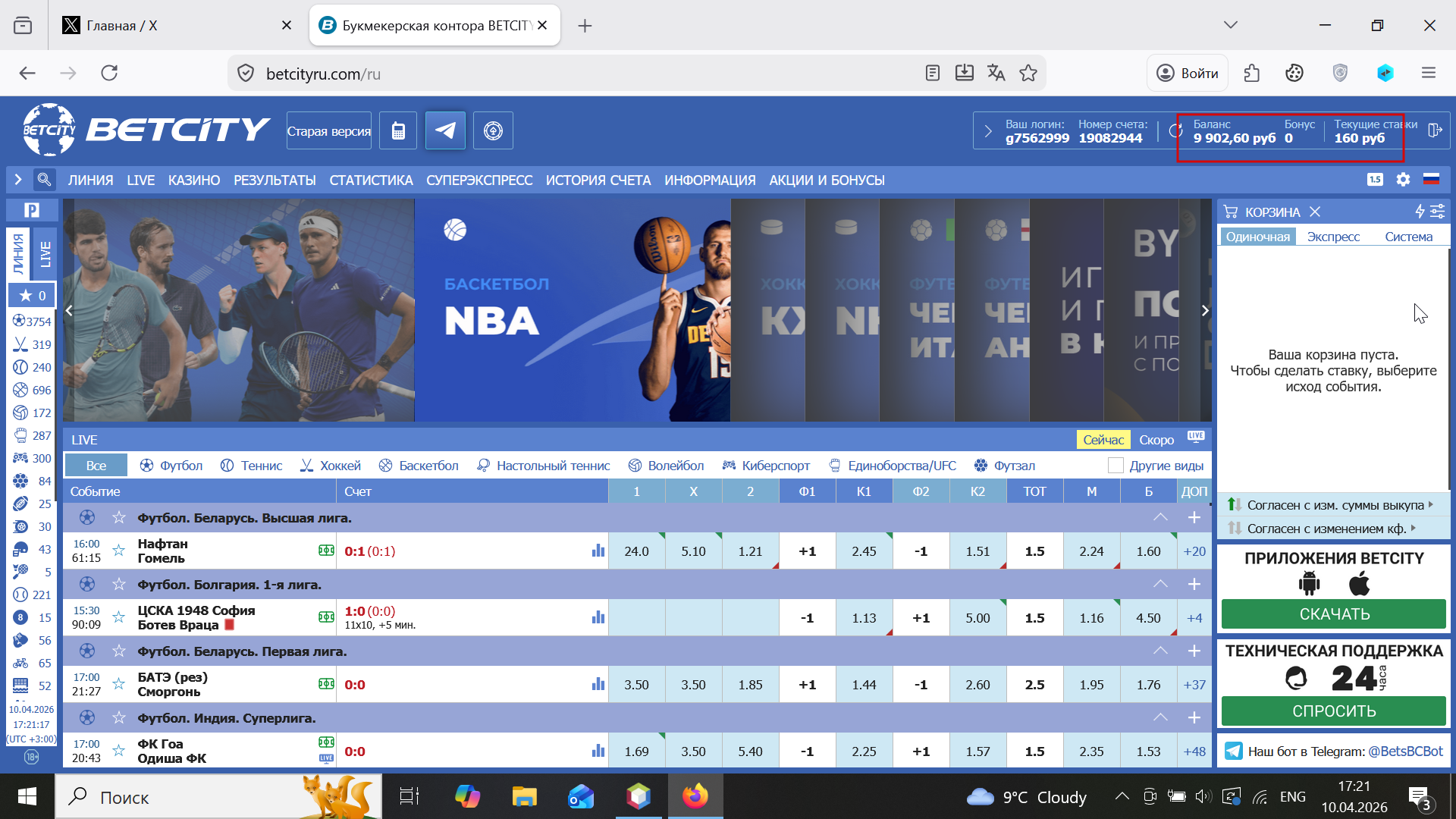Star the Футбол. Индия. Суперлига league
The height and width of the screenshot is (819, 1456).
coord(118,717)
